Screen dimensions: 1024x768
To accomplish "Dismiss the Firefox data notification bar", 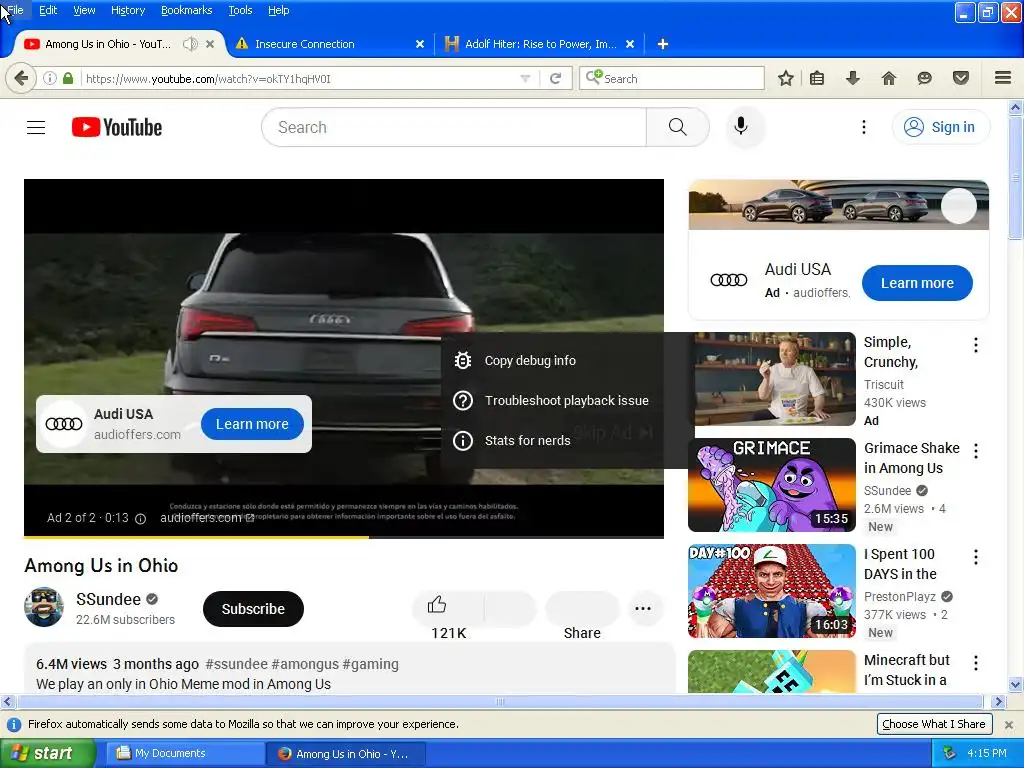I will (1008, 724).
